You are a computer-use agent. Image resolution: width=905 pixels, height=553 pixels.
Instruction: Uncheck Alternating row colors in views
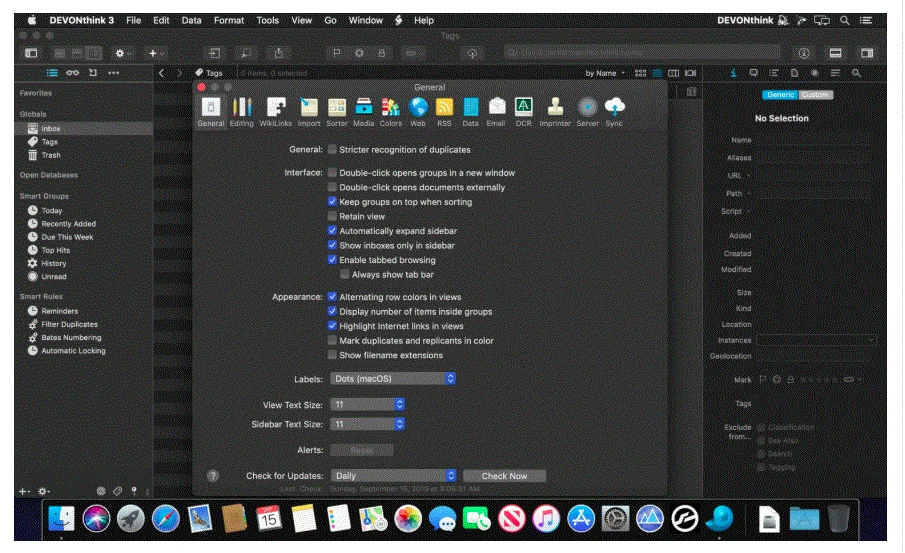332,297
